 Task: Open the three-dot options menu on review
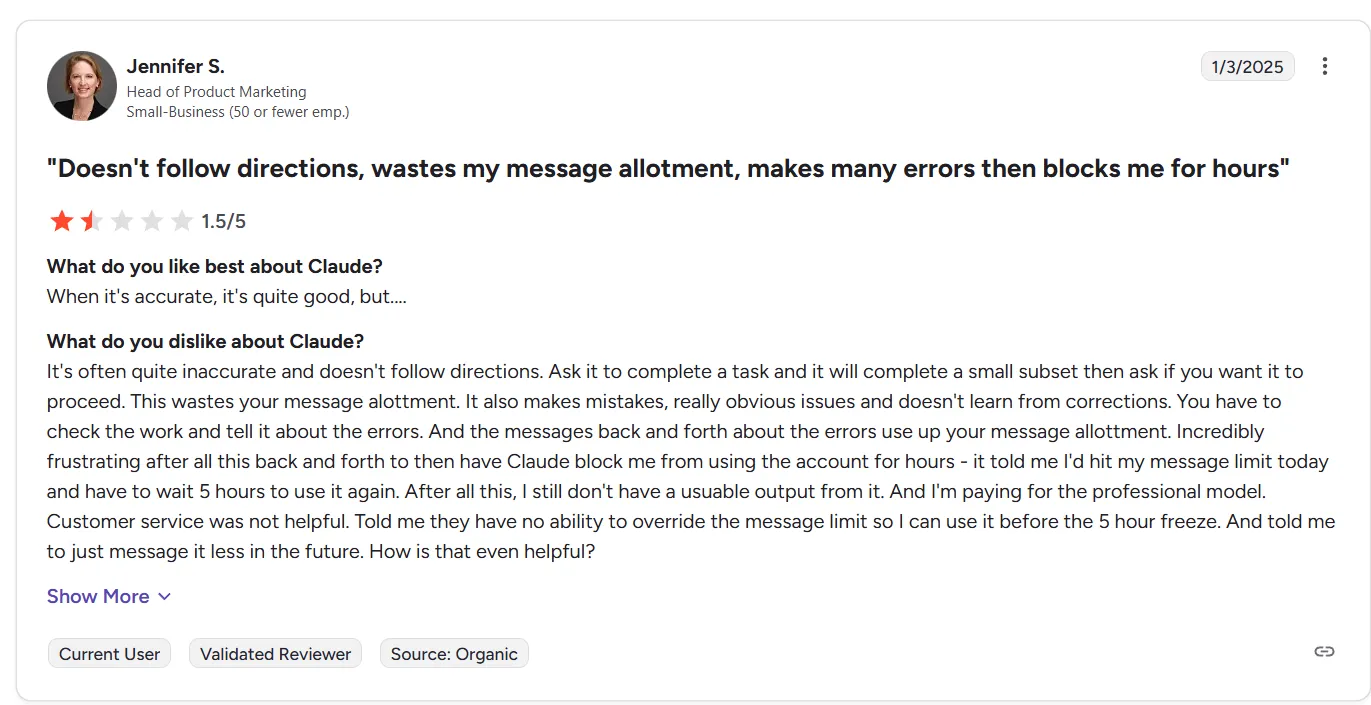[1324, 66]
